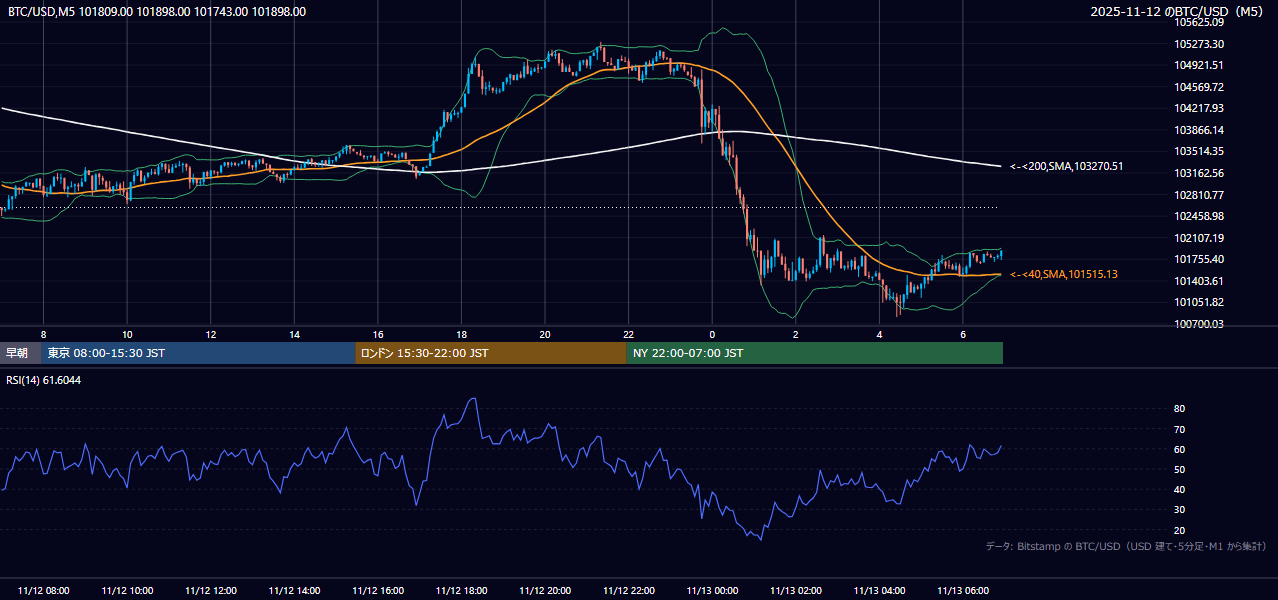Click price axis value 101403.61
Image resolution: width=1278 pixels, height=600 pixels.
[1200, 281]
